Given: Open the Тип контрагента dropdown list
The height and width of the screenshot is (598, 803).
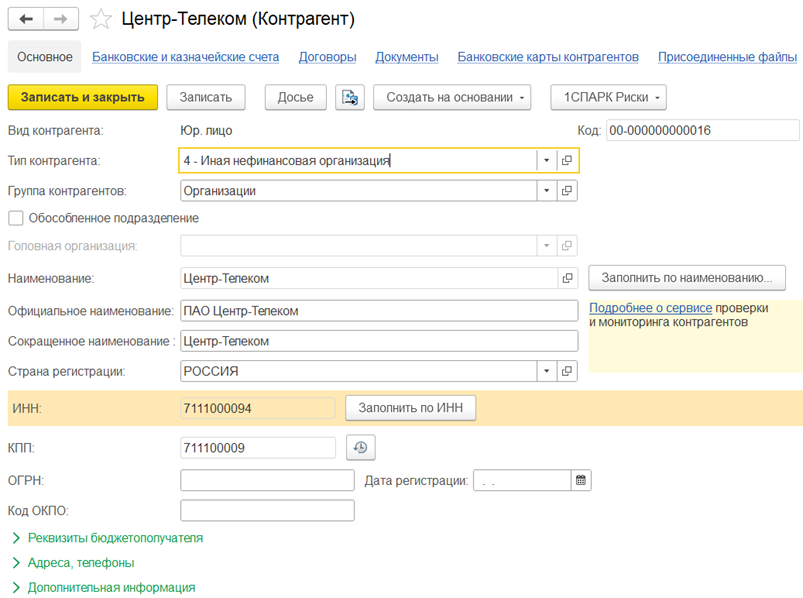Looking at the screenshot, I should click(546, 161).
